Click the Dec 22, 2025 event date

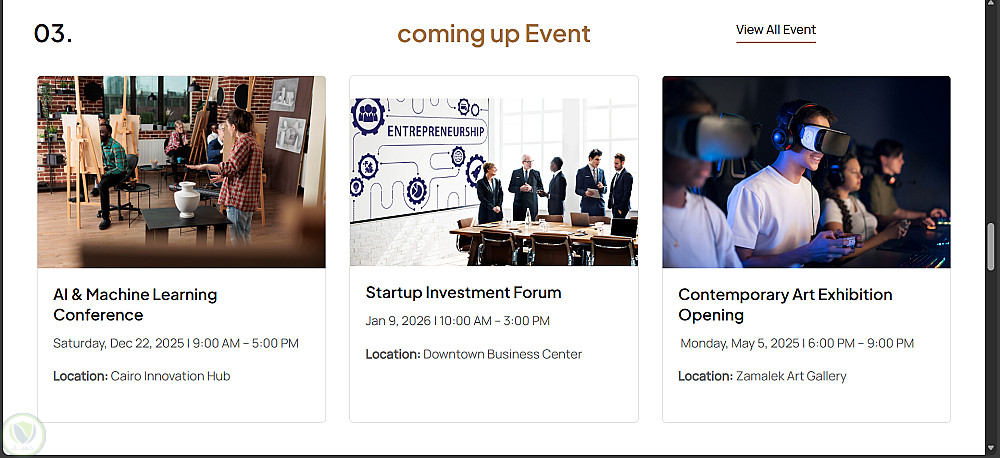(176, 344)
